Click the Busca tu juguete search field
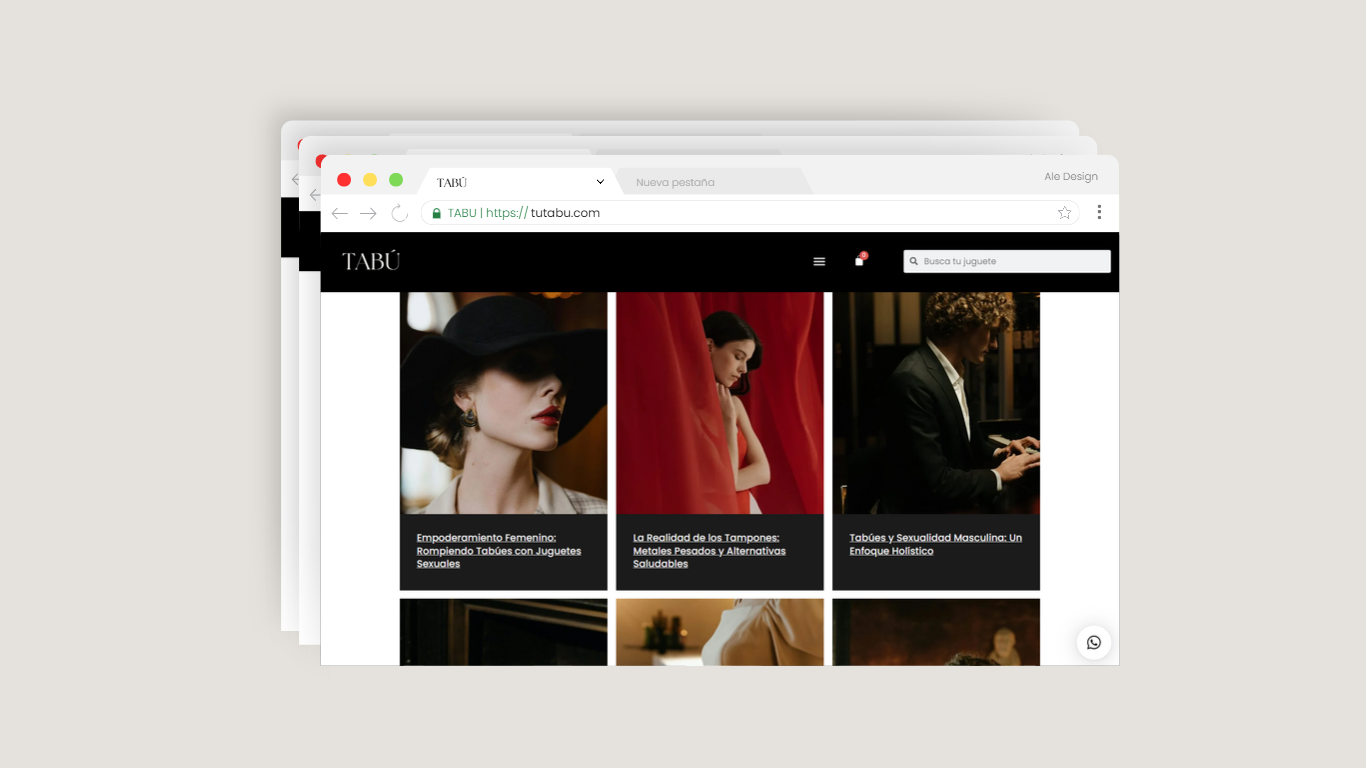The width and height of the screenshot is (1366, 768). click(x=1012, y=262)
